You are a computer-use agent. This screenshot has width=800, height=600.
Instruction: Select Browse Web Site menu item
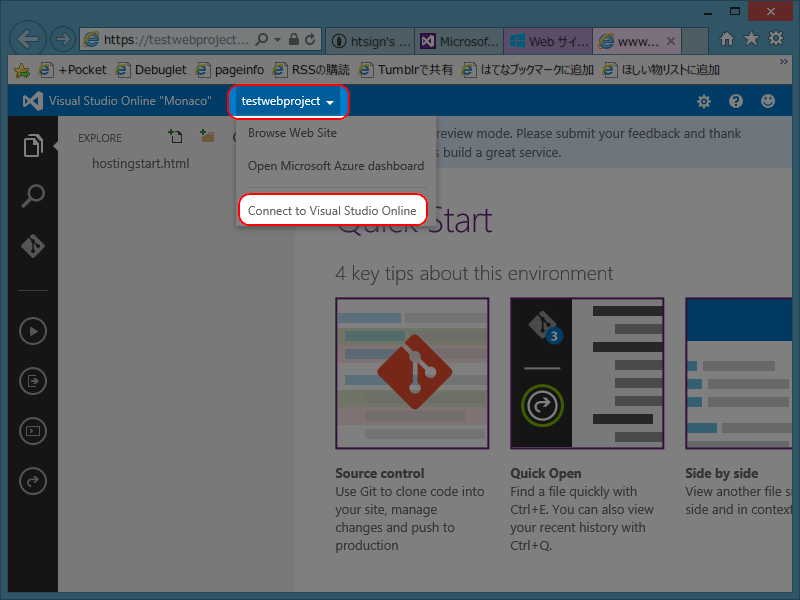click(x=292, y=133)
